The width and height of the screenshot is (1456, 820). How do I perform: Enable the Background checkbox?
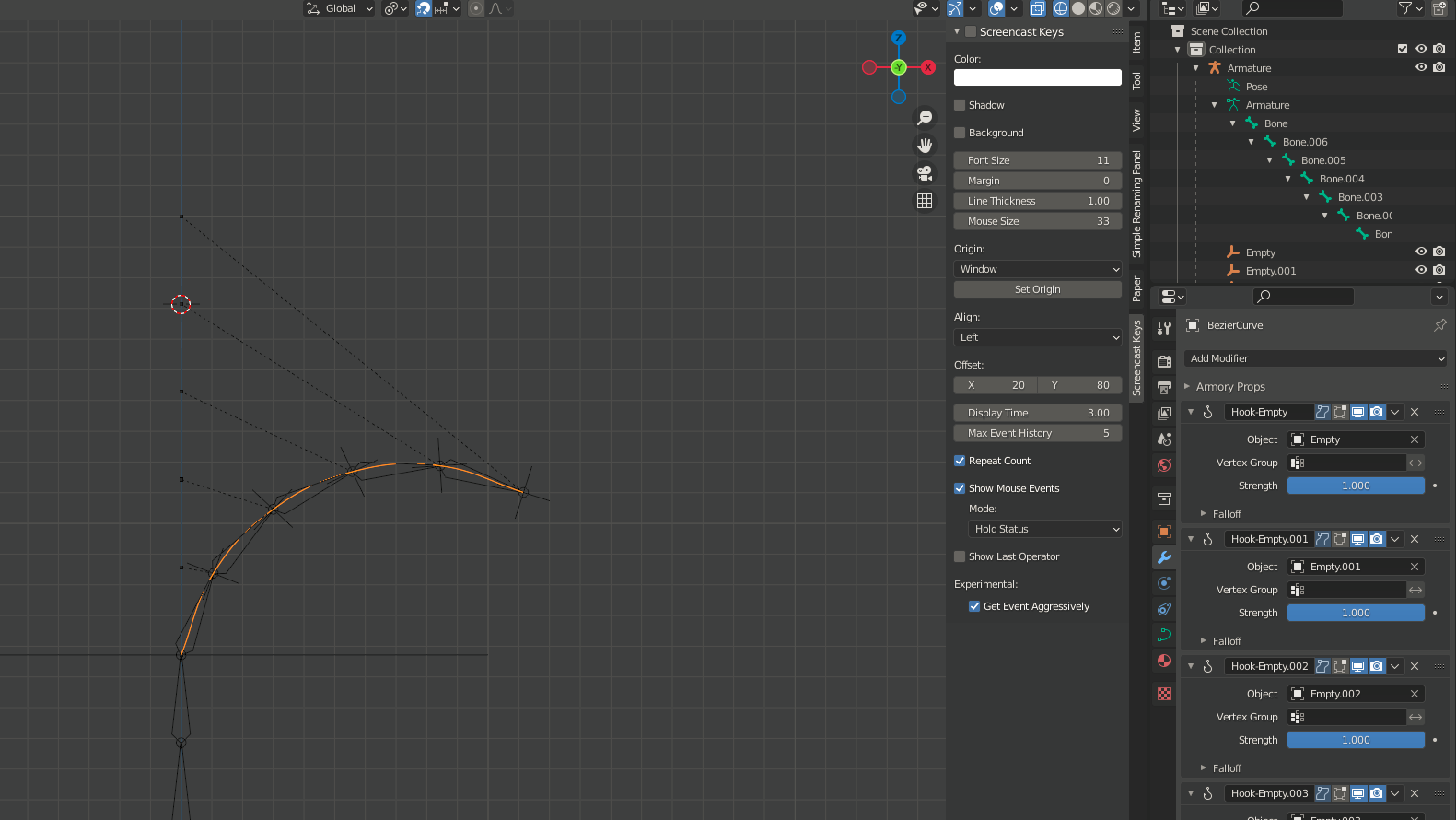(960, 133)
